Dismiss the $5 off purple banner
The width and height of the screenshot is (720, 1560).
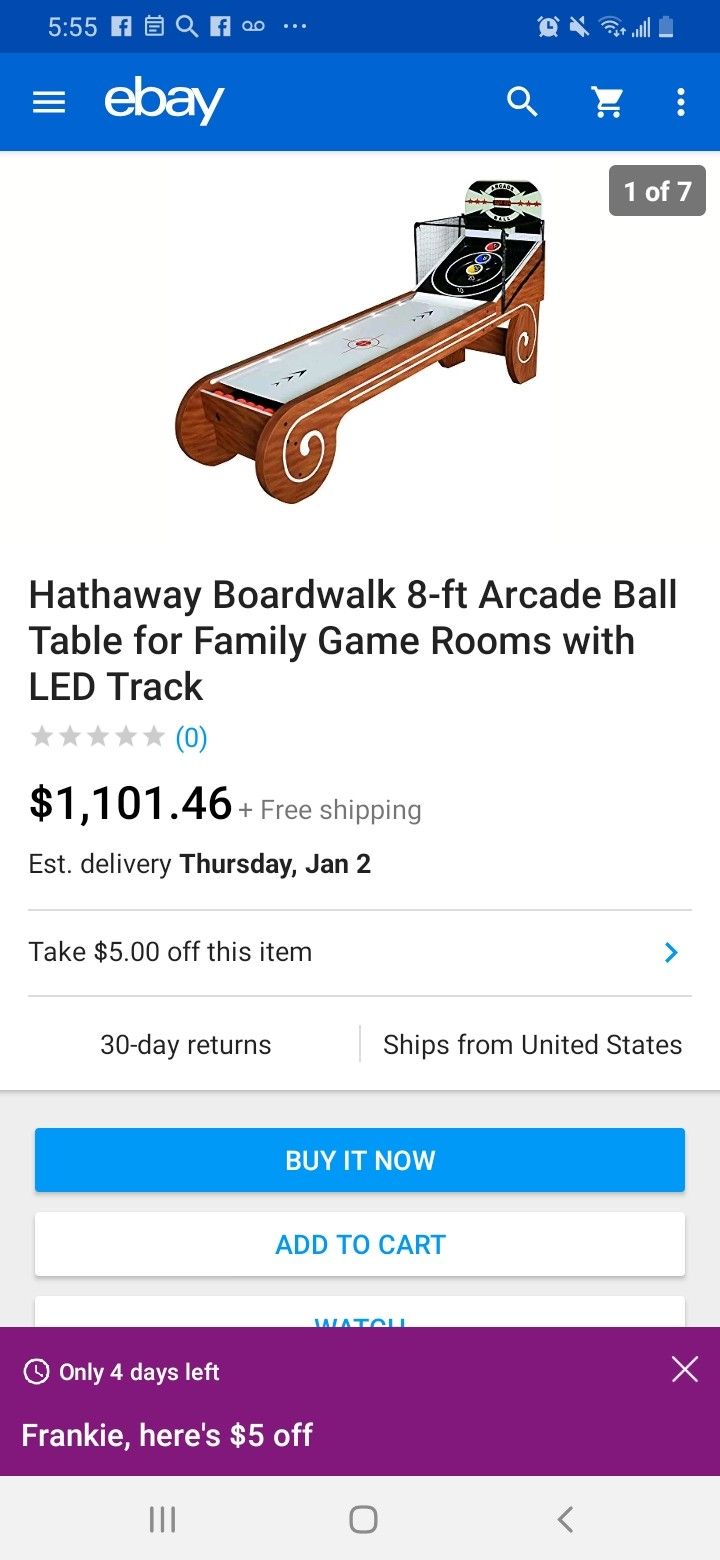point(685,1369)
